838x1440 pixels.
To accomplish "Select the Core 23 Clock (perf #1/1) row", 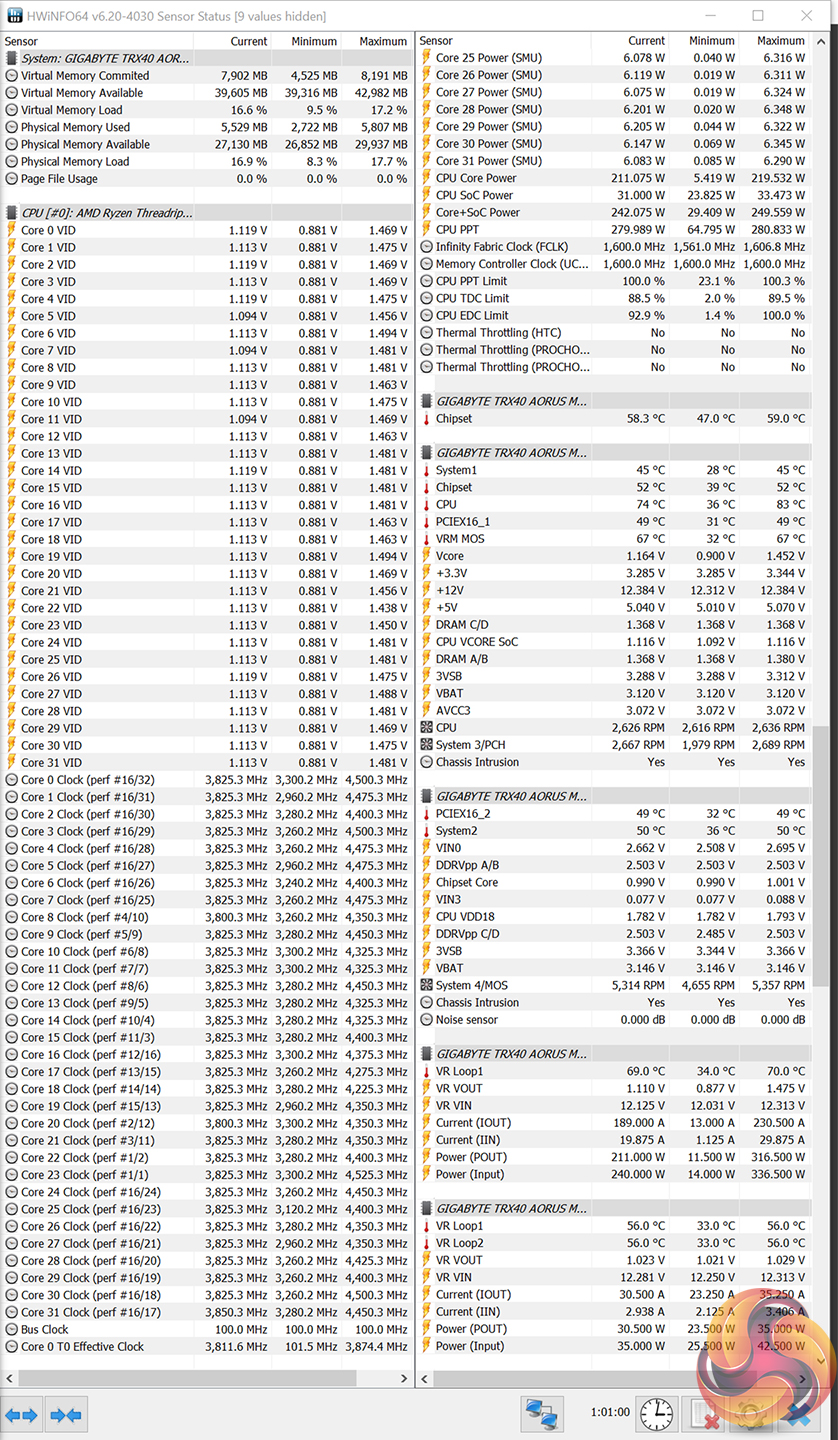I will point(207,1175).
